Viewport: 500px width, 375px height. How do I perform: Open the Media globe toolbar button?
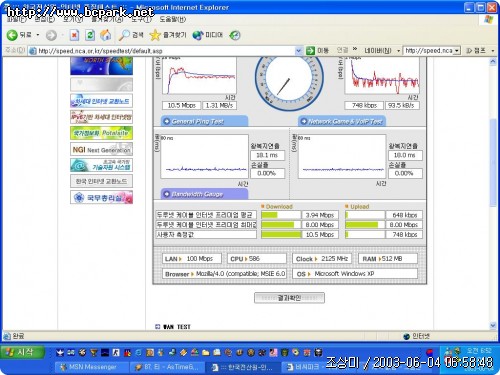[x=208, y=35]
